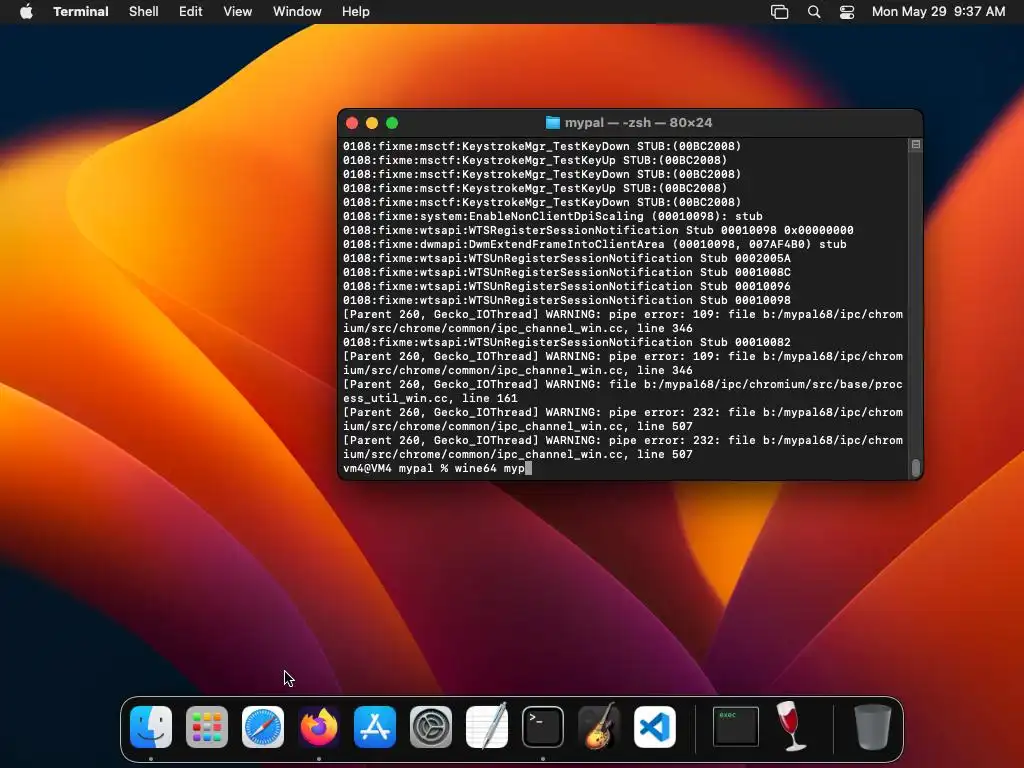The image size is (1024, 768).
Task: Open Spotlight search icon
Action: point(814,12)
